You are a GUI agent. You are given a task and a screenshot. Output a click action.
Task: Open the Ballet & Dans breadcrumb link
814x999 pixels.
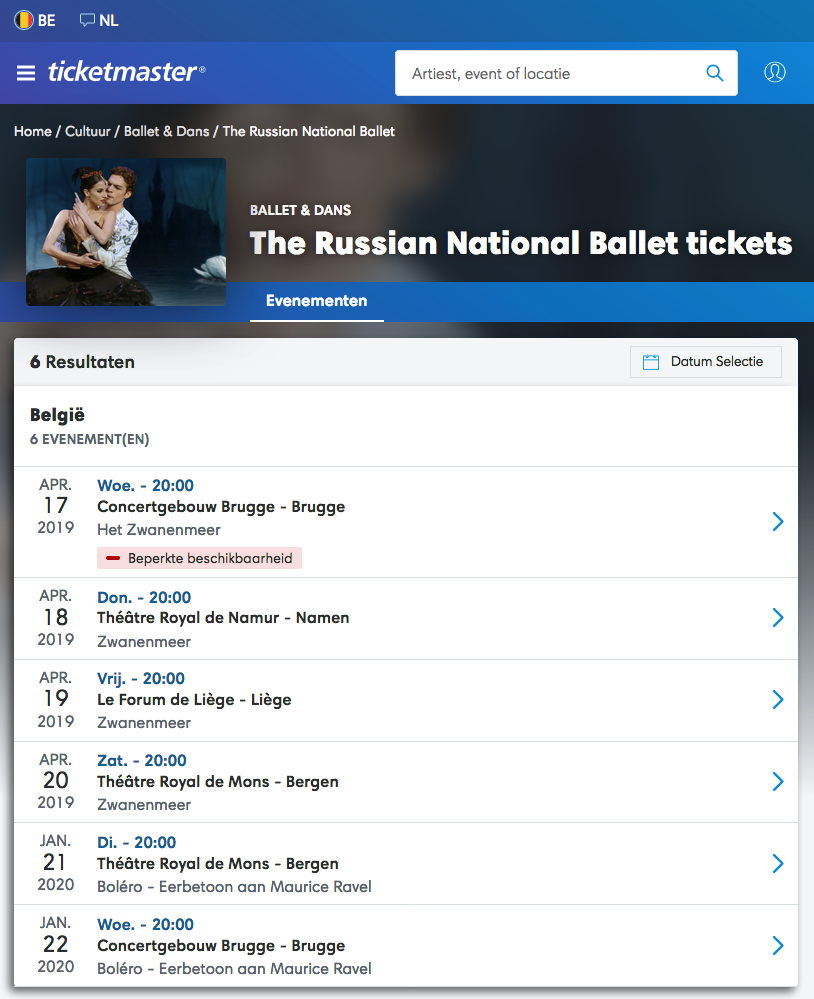click(x=166, y=131)
